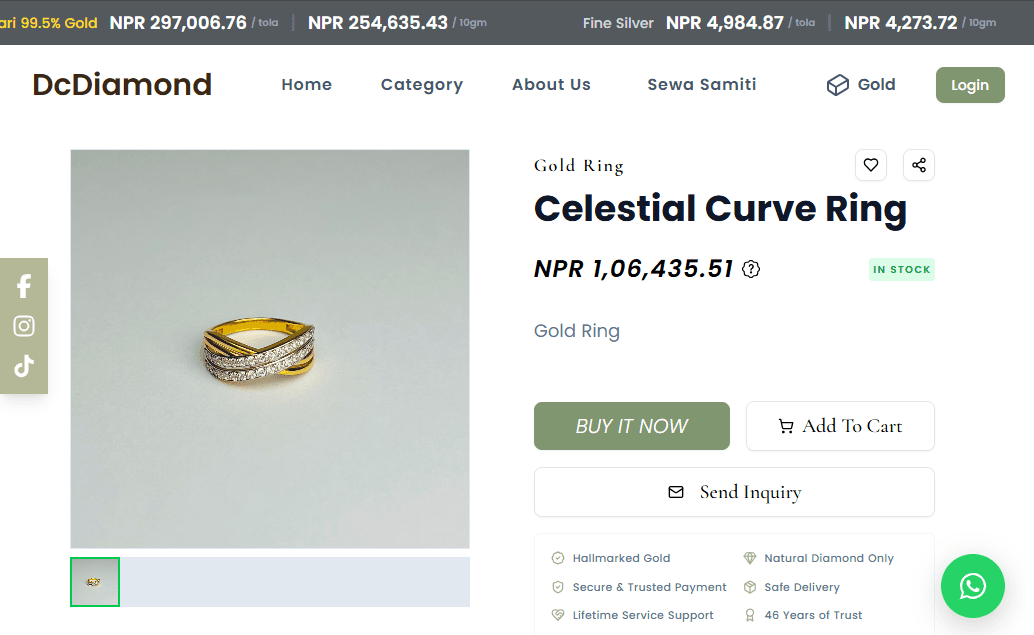Screen dimensions: 1034x635
Task: Open the Home menu item
Action: (307, 84)
